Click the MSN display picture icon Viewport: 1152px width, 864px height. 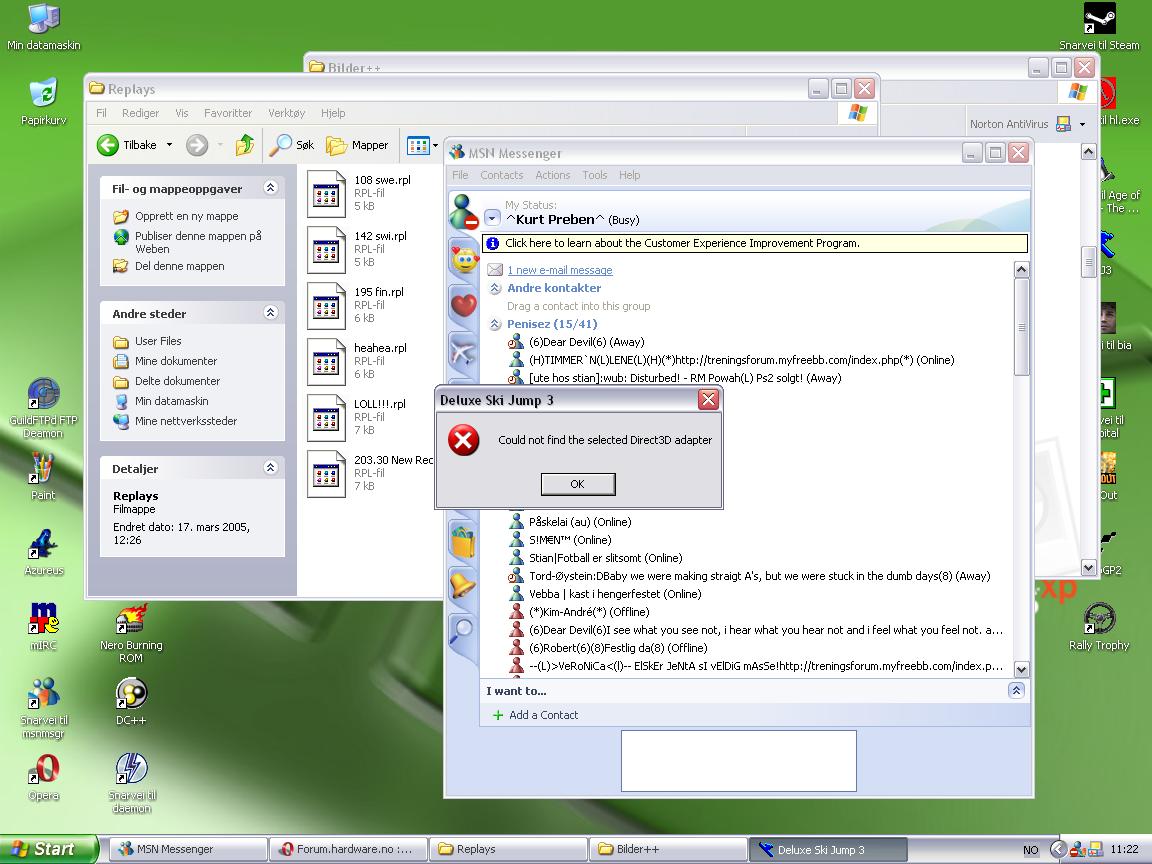coord(464,212)
